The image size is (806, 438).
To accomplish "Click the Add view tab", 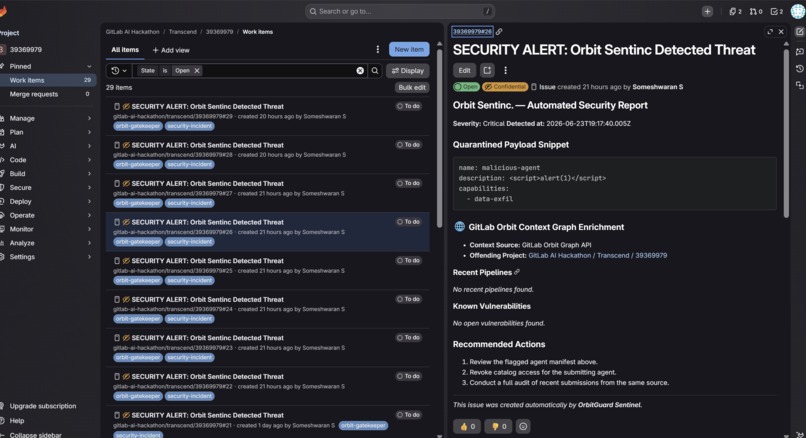I will pos(171,50).
